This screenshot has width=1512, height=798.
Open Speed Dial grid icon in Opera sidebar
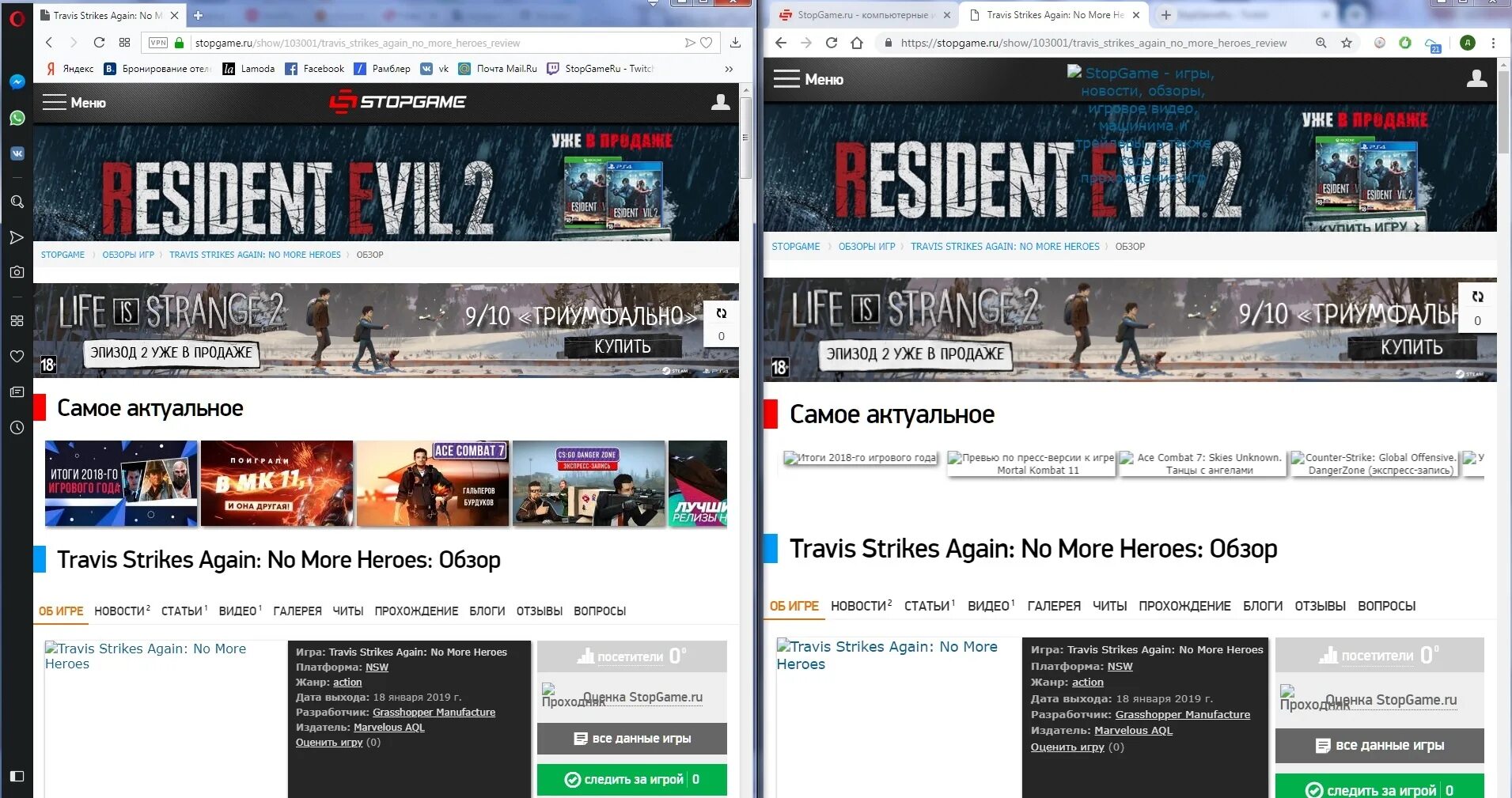pos(17,321)
